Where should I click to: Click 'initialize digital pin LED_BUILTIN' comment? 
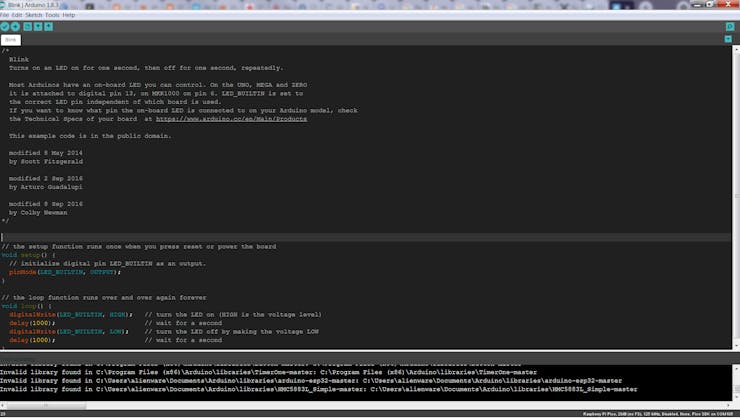click(x=108, y=263)
